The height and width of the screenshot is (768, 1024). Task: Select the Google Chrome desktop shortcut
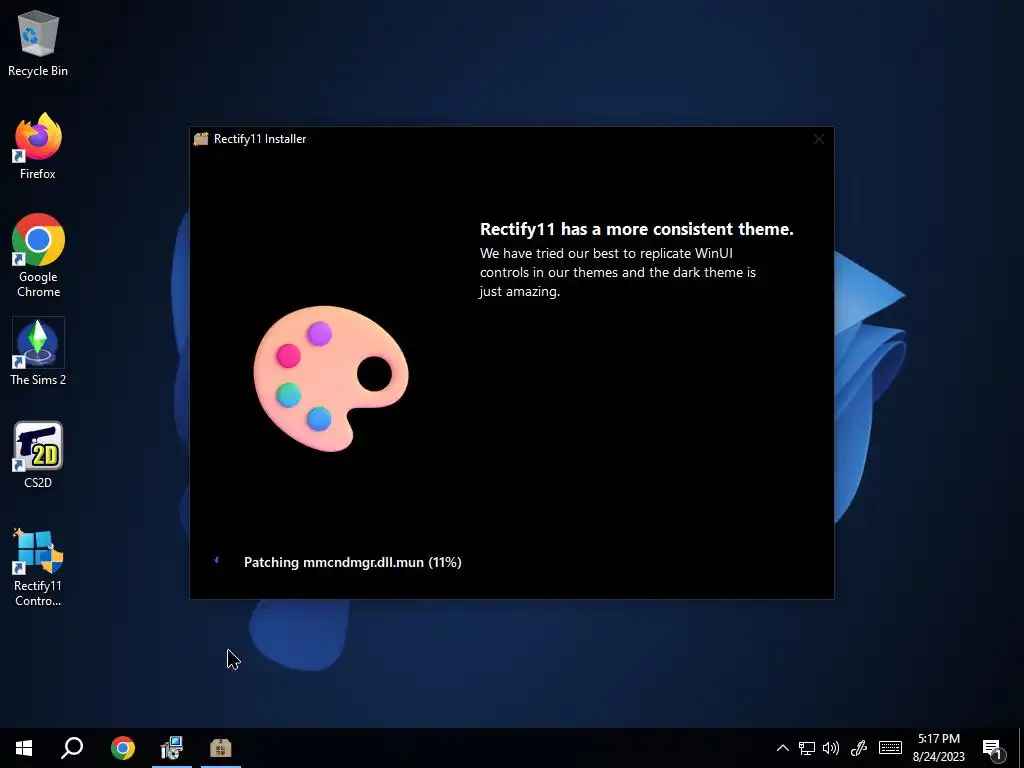point(38,255)
